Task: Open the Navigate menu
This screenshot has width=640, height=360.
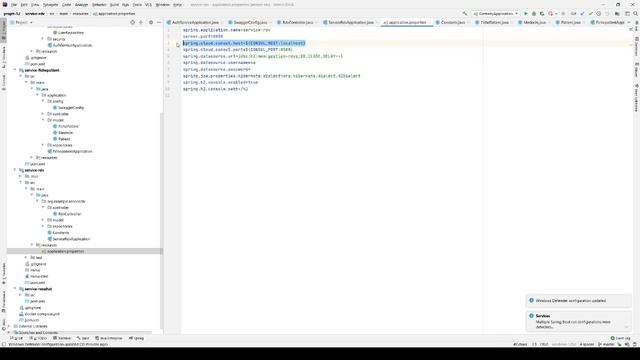Action: (x=51, y=4)
